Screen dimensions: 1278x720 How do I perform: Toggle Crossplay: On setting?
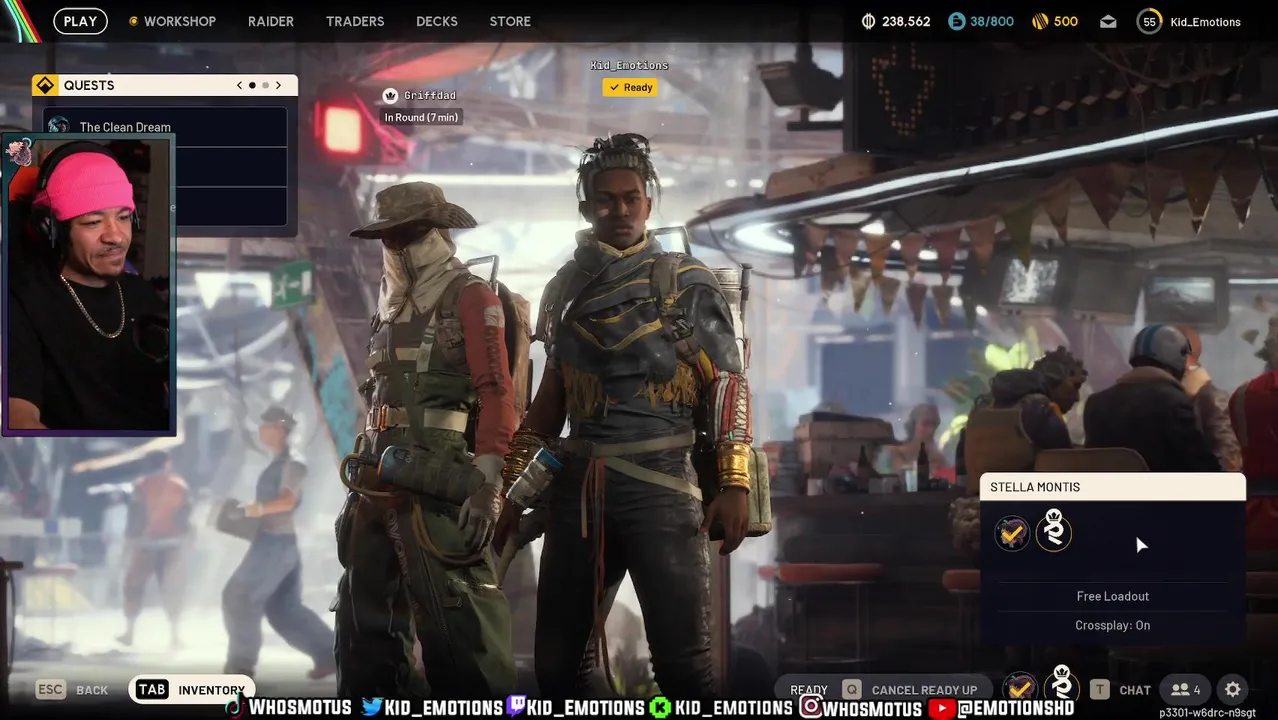(x=1113, y=625)
